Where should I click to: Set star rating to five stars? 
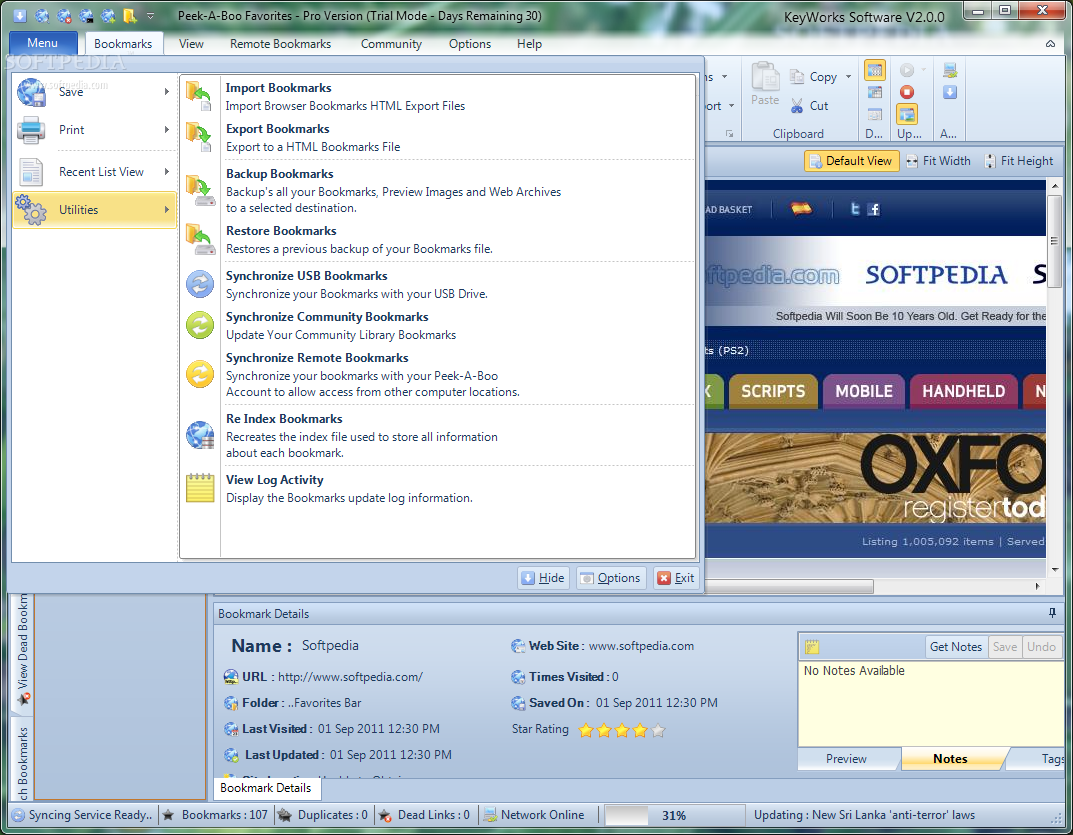coord(658,730)
